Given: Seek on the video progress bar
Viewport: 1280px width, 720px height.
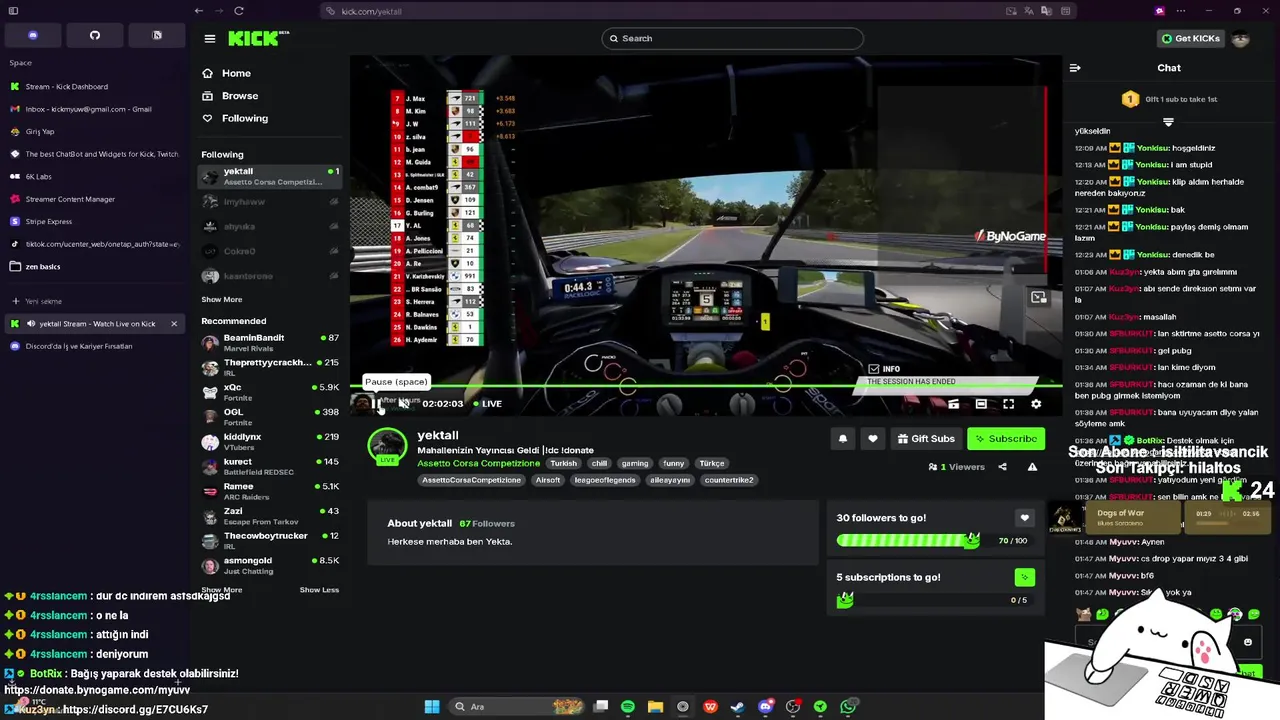Looking at the screenshot, I should point(704,385).
